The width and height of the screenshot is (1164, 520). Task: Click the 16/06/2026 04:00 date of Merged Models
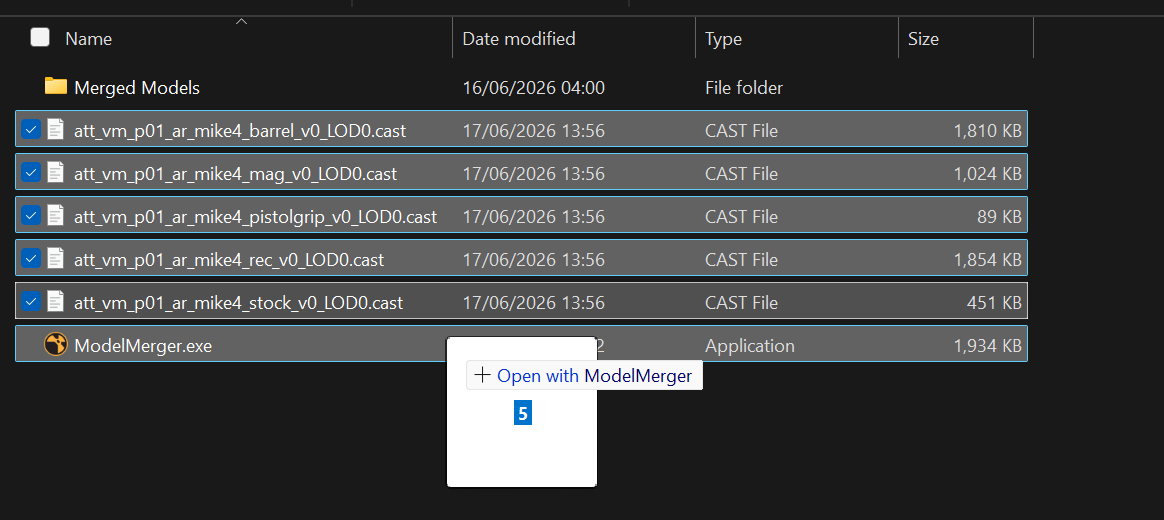tap(533, 88)
